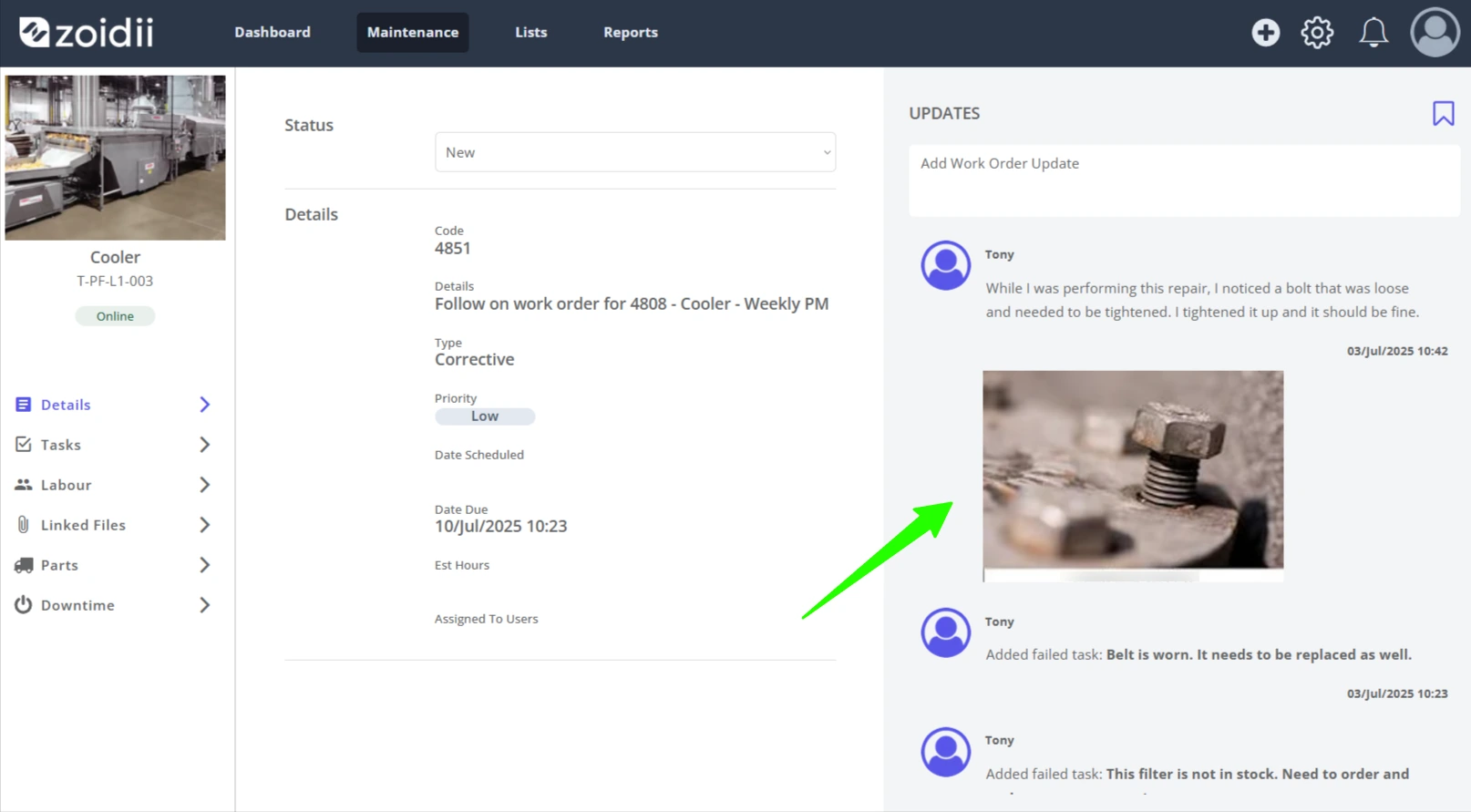
Task: Click Tony's avatar on the bolt update
Action: pos(946,266)
